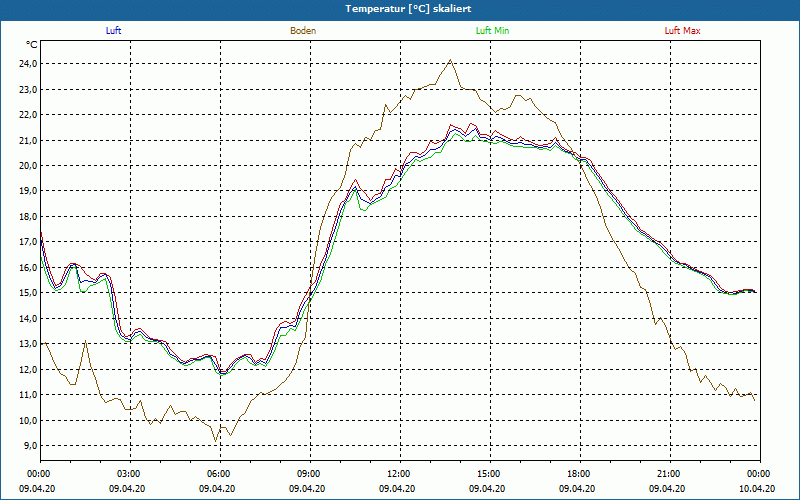Click the '18,0' y-axis value
This screenshot has width=800, height=500.
pyautogui.click(x=28, y=216)
